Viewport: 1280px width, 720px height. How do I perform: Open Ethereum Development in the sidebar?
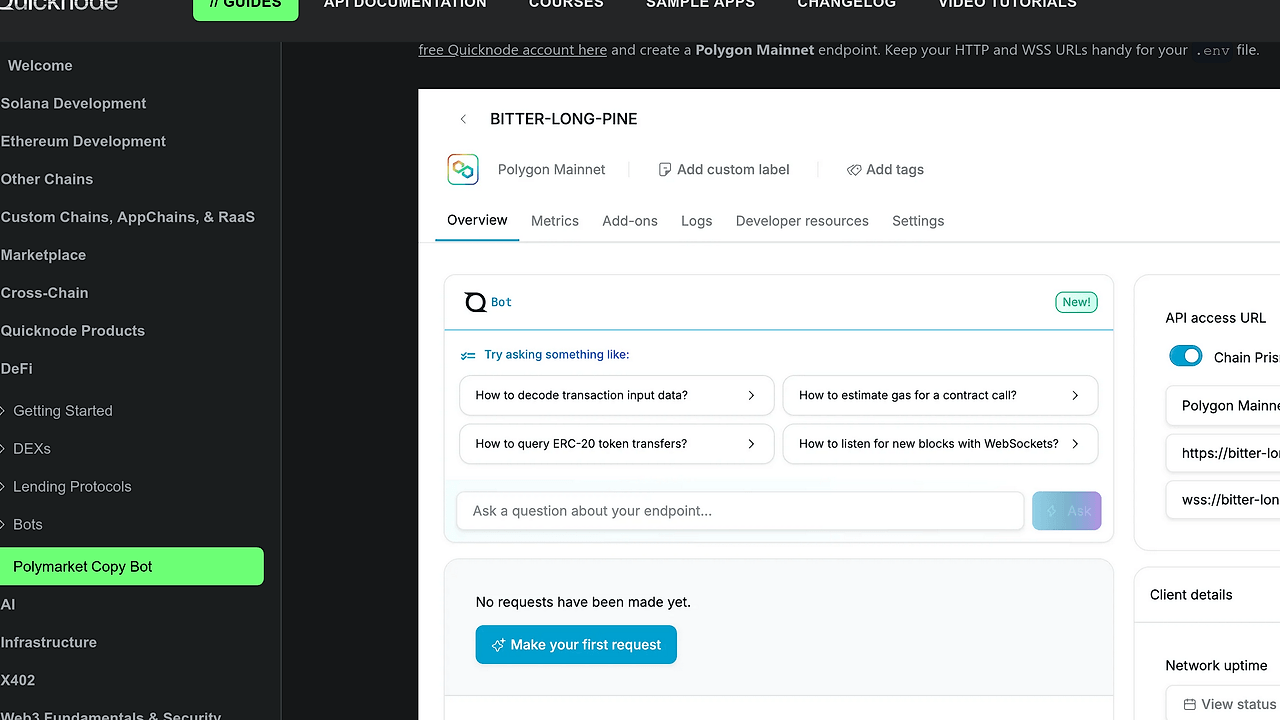[x=83, y=142]
